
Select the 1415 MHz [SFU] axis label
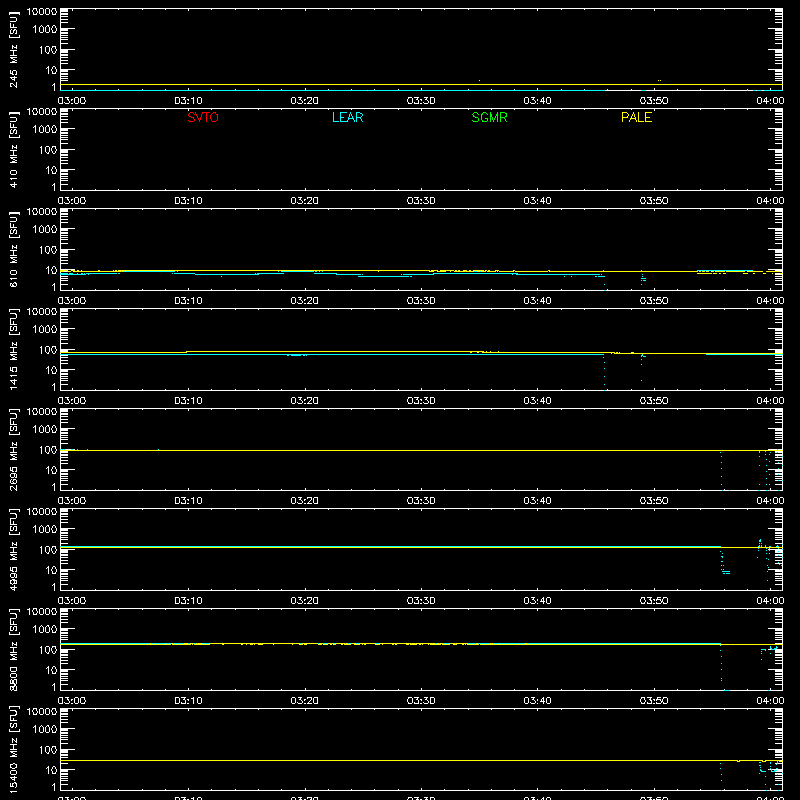pos(13,350)
